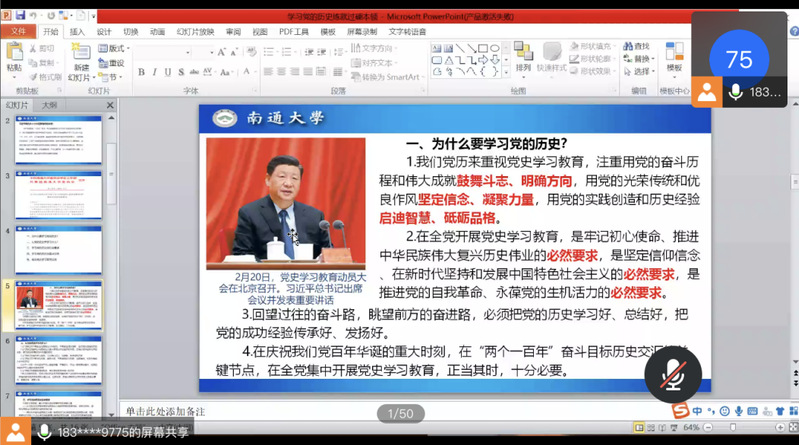
Task: Open the 文件 (File) menu button
Action: coord(17,31)
